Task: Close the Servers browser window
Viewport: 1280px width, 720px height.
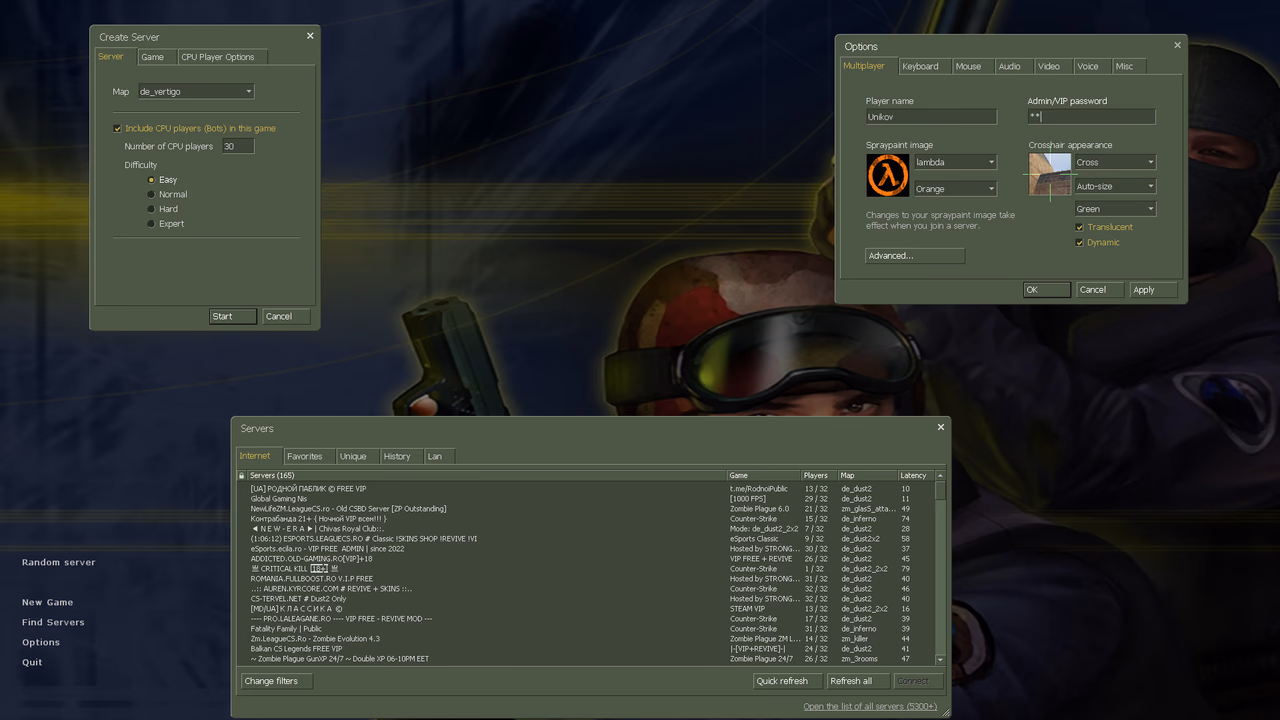Action: tap(940, 427)
